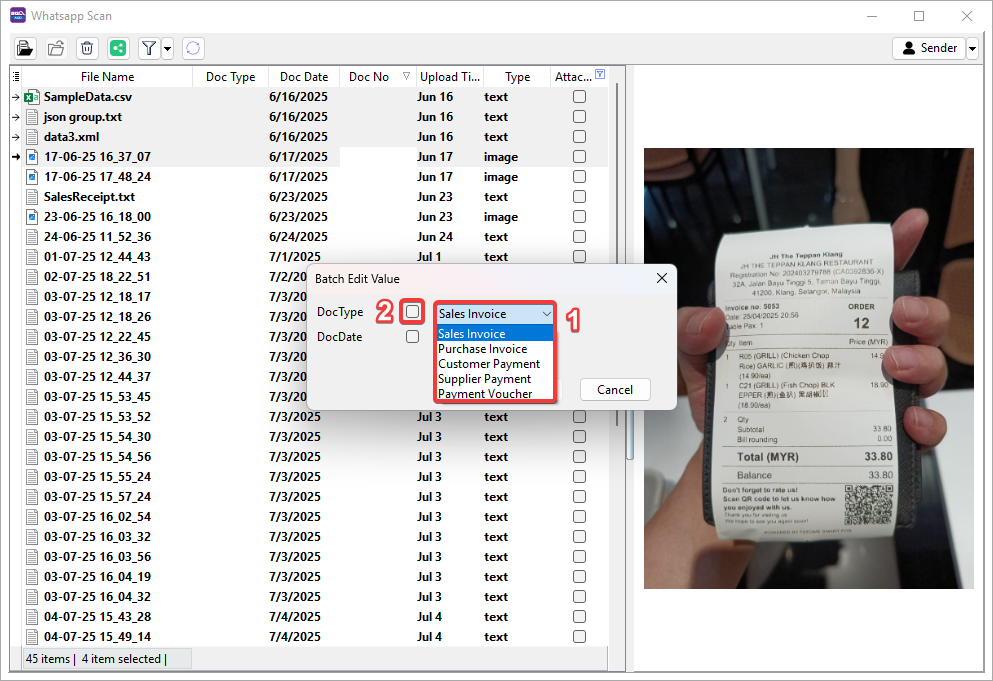
Task: Select Customer Payment option
Action: (489, 364)
